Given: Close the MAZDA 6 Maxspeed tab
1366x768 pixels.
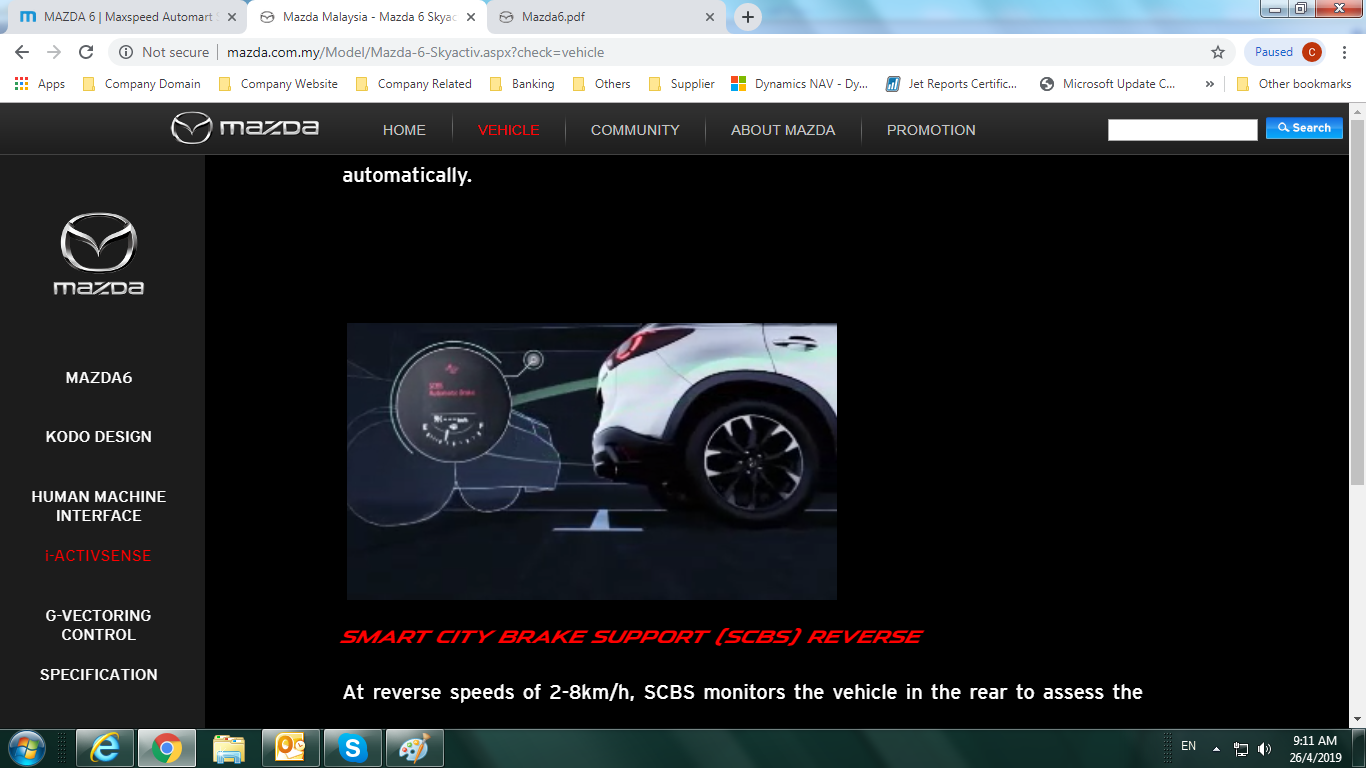Looking at the screenshot, I should tap(232, 17).
